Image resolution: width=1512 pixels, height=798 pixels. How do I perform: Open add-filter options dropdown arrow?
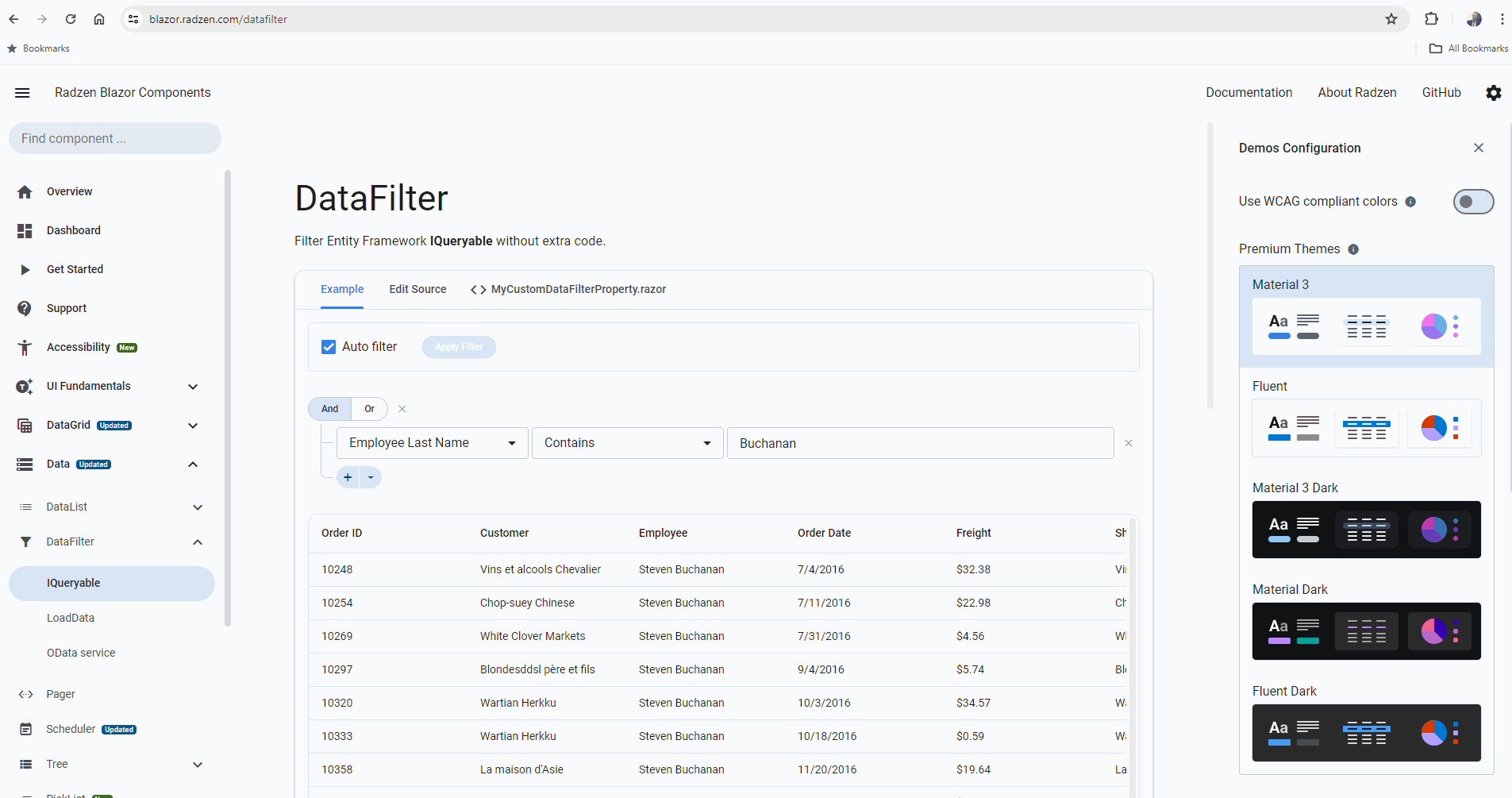pos(371,477)
